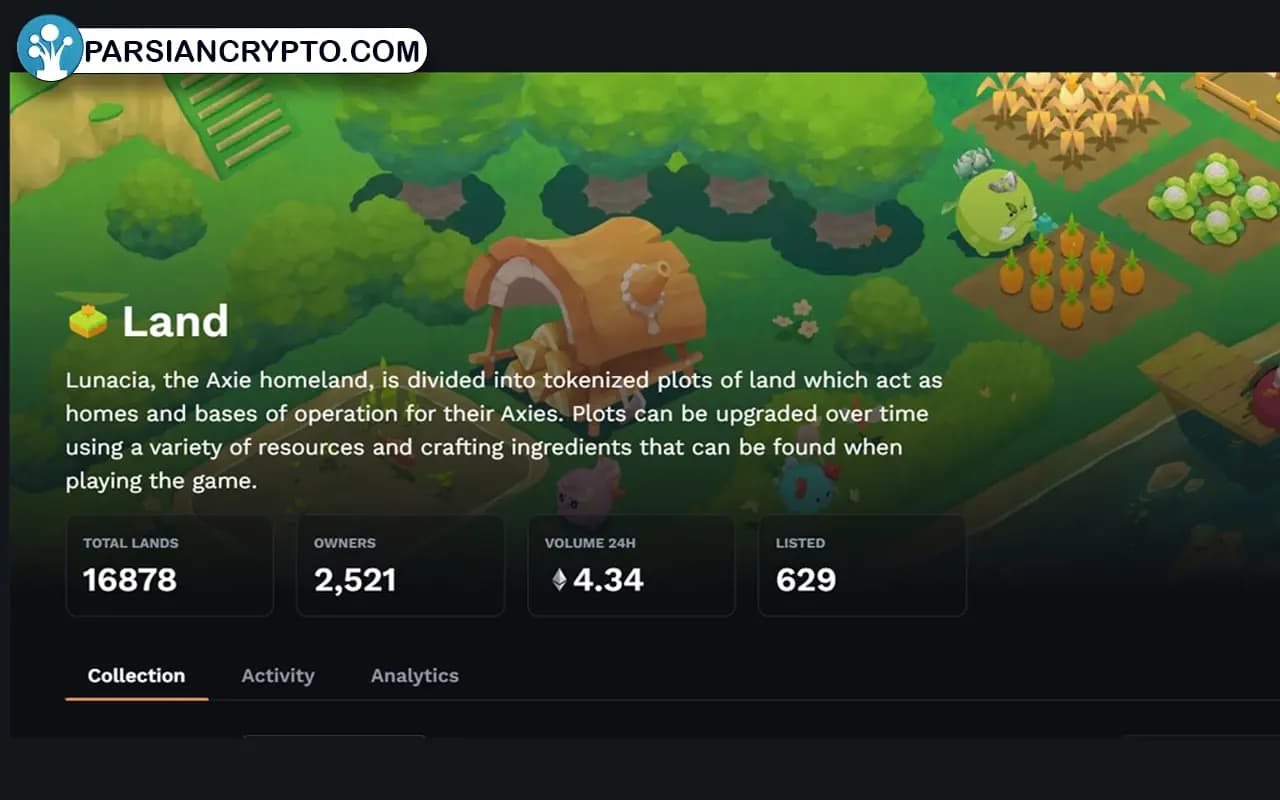1280x800 pixels.
Task: Click the green round Axie character
Action: (x=993, y=212)
